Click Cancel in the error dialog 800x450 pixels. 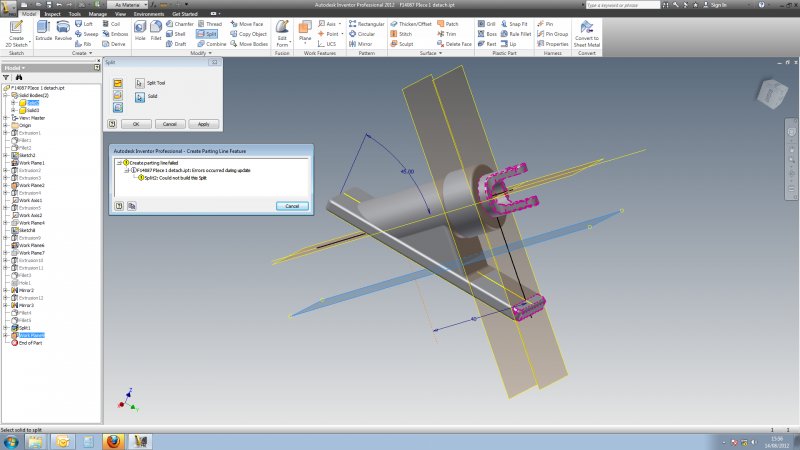[x=292, y=206]
